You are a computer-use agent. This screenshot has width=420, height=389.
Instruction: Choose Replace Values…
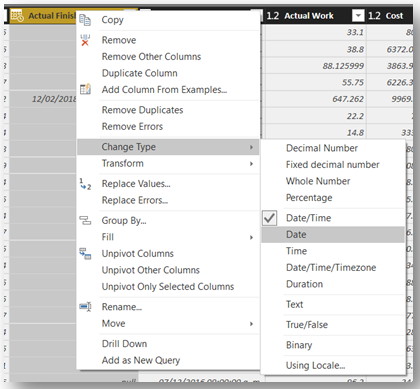[x=168, y=184]
